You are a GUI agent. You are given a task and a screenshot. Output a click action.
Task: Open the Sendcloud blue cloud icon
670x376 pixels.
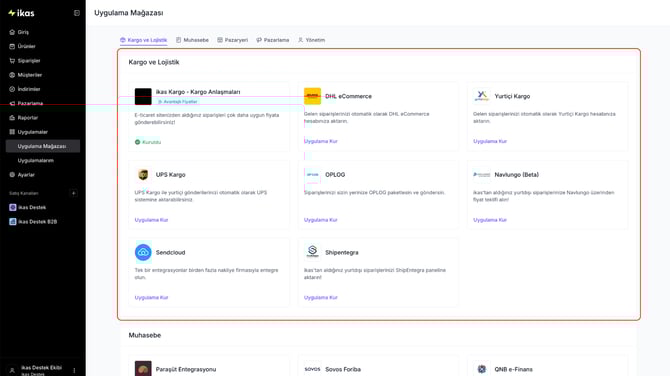click(x=143, y=252)
